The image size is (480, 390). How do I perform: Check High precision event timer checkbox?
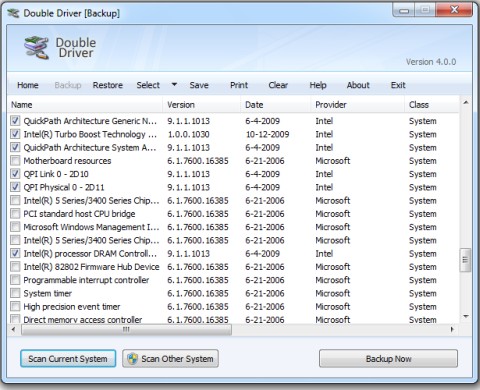(x=15, y=306)
